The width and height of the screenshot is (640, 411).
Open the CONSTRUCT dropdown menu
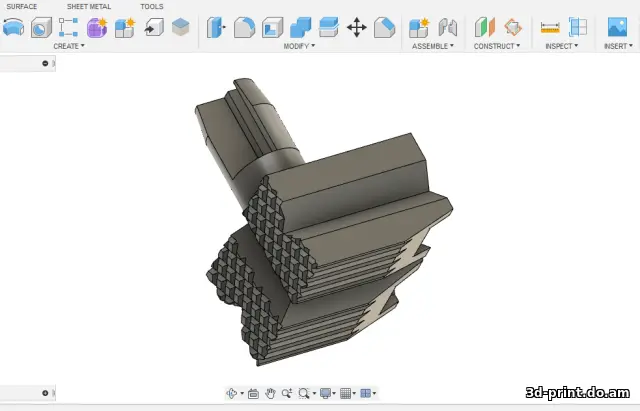point(497,46)
